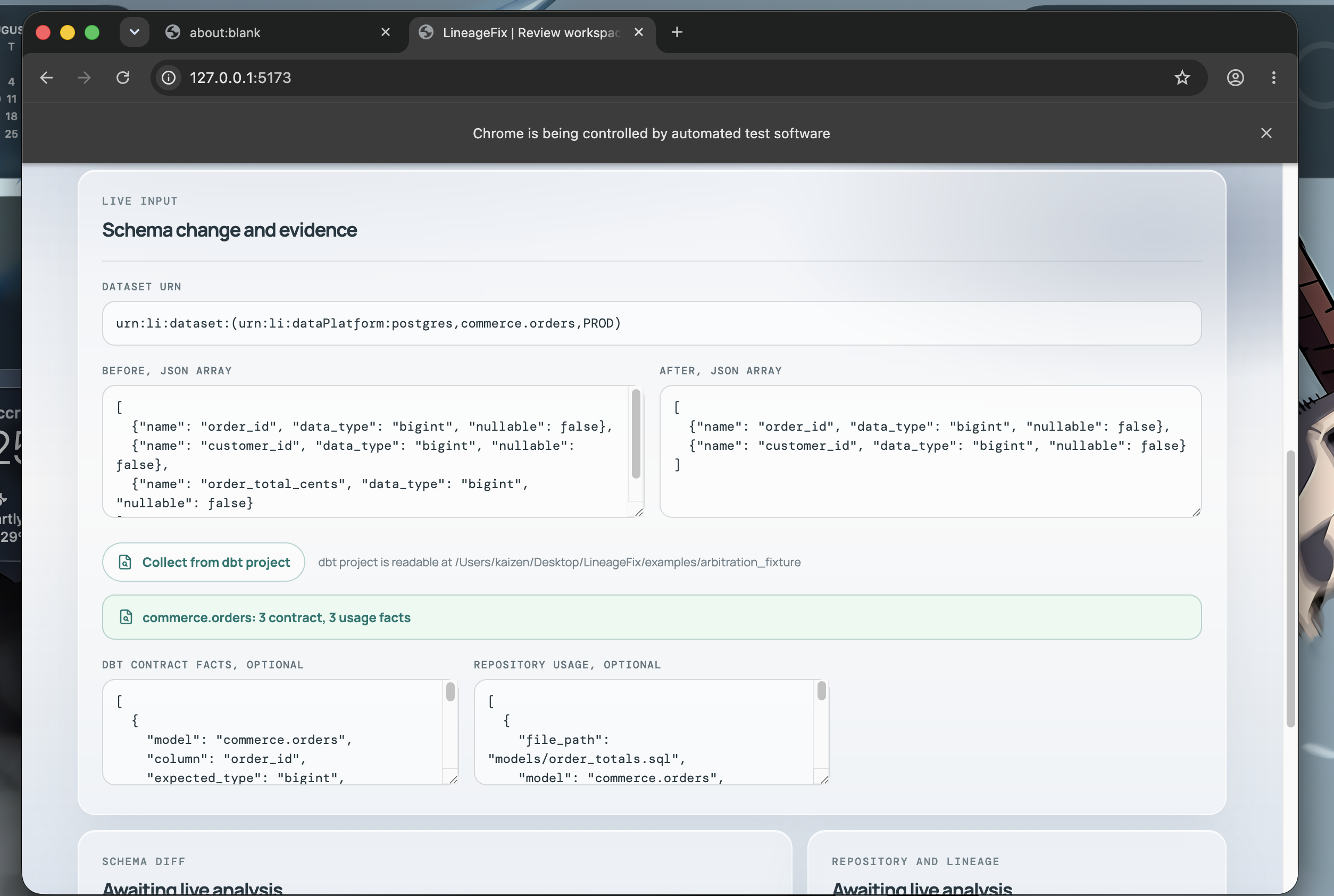The width and height of the screenshot is (1334, 896).
Task: Click the REPOSITORY AND LINEAGE section label
Action: [x=915, y=862]
